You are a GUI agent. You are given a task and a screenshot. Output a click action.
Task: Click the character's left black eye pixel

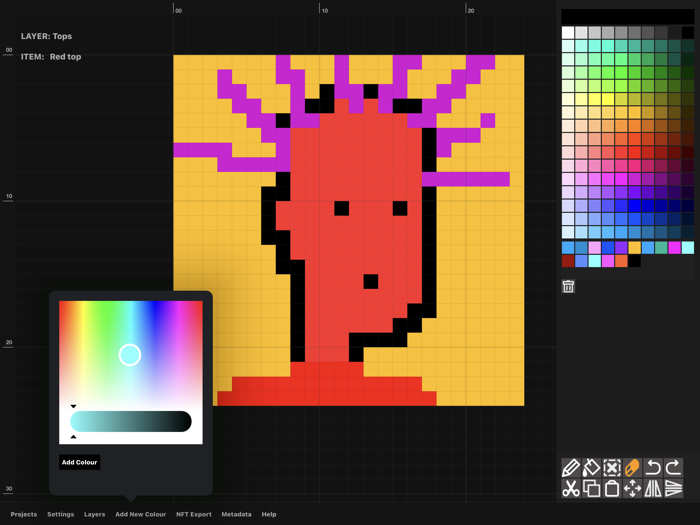pos(342,208)
